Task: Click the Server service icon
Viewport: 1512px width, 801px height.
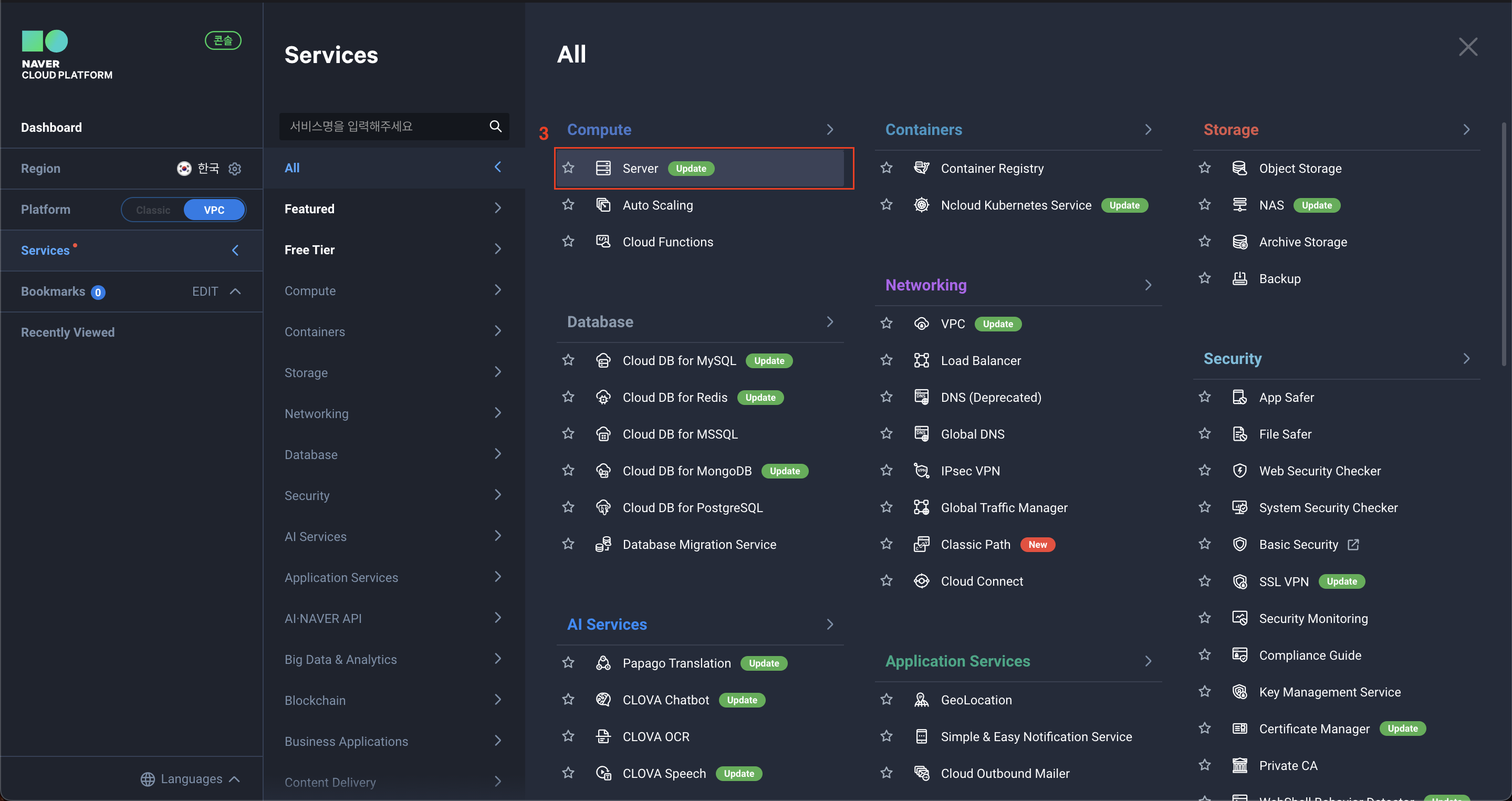Action: coord(603,169)
